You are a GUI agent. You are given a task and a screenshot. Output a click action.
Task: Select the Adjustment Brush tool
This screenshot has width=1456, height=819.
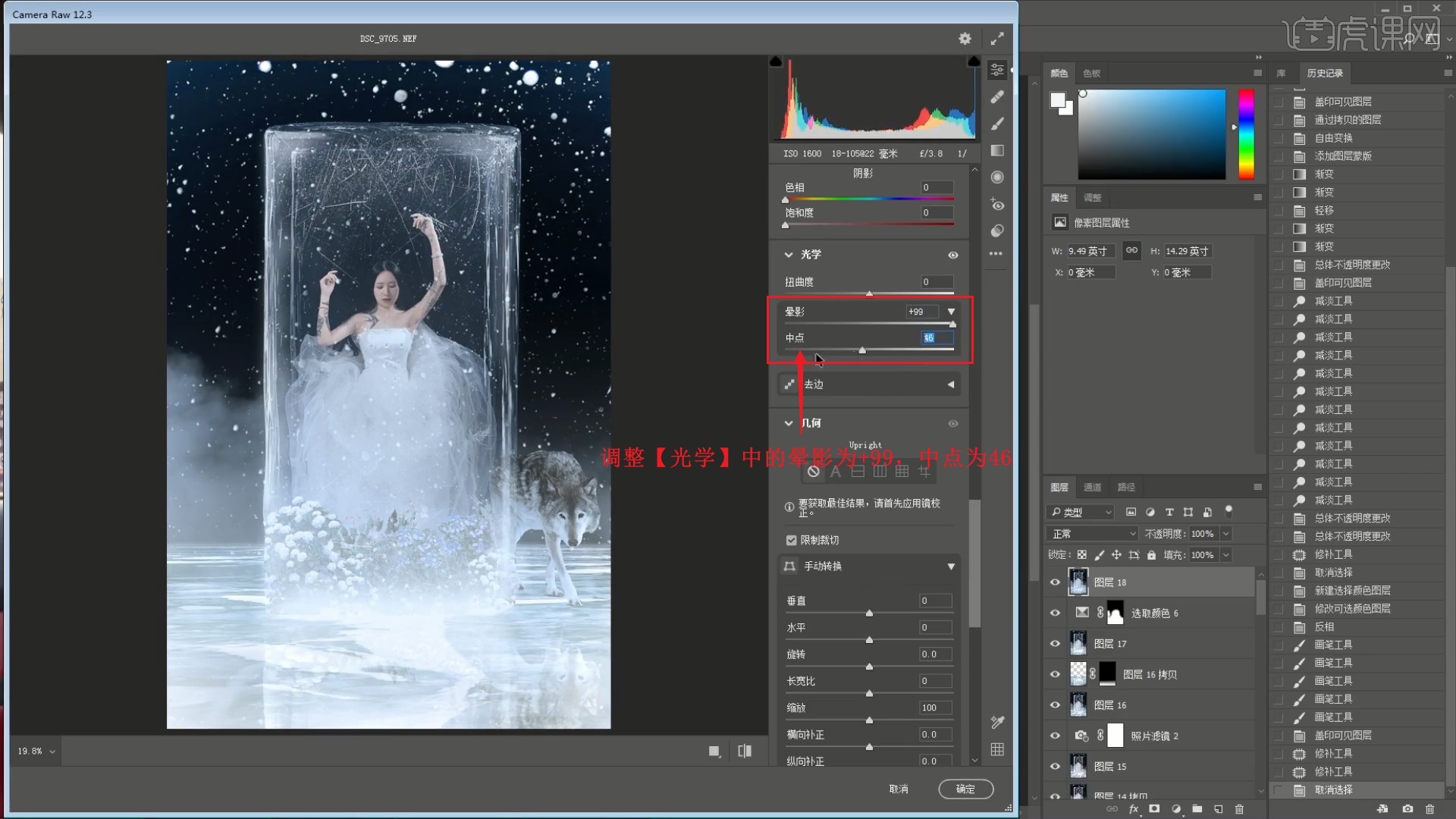997,124
